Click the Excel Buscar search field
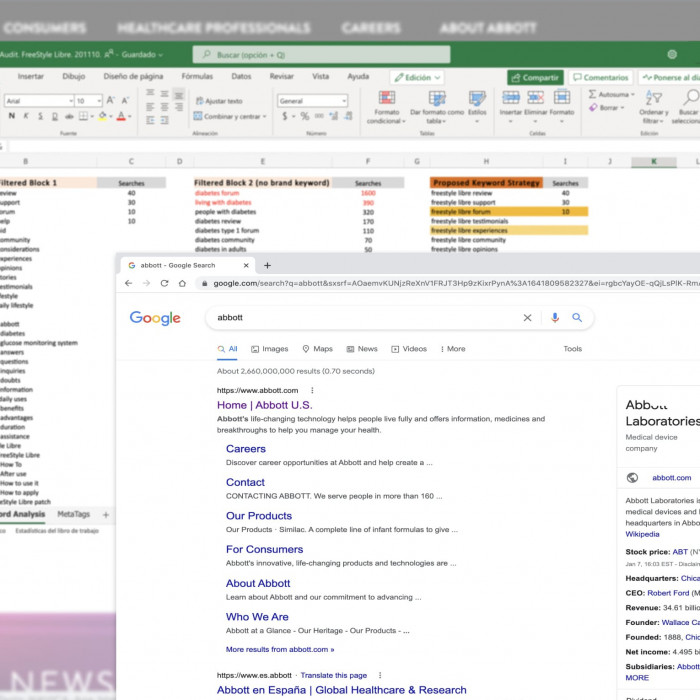This screenshot has width=700, height=700. pos(321,55)
